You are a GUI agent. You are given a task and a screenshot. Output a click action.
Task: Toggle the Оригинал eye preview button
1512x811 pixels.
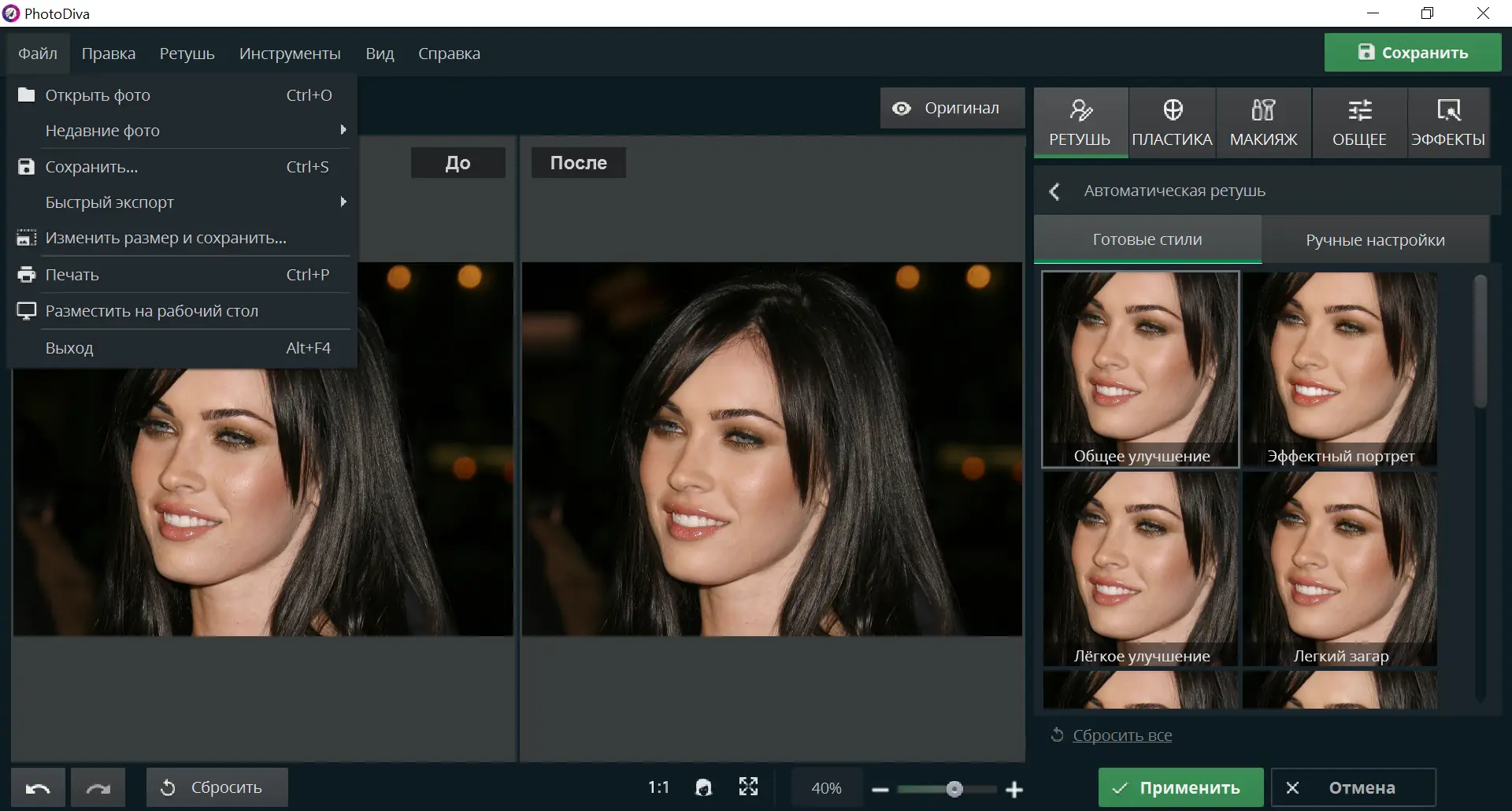click(x=952, y=108)
